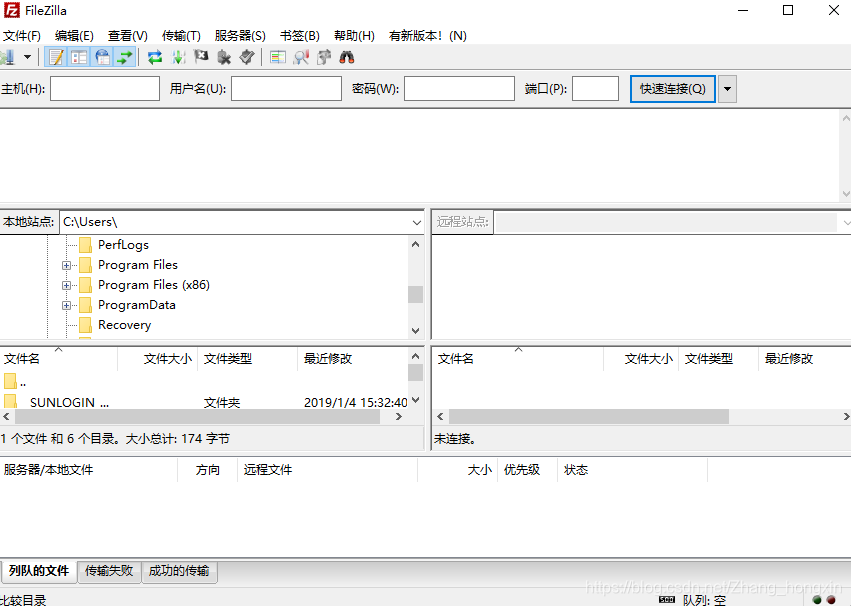The image size is (851, 606).
Task: Open the 传输(T) menu
Action: pos(181,36)
